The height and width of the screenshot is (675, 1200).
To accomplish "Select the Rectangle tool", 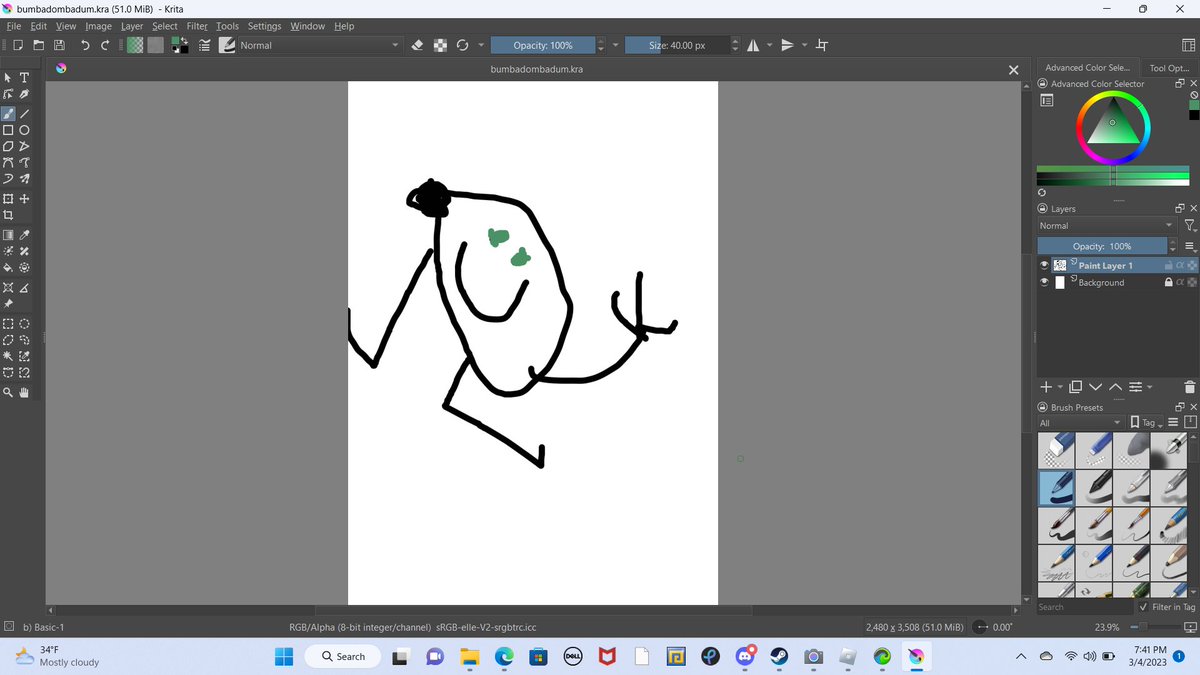I will click(x=9, y=130).
